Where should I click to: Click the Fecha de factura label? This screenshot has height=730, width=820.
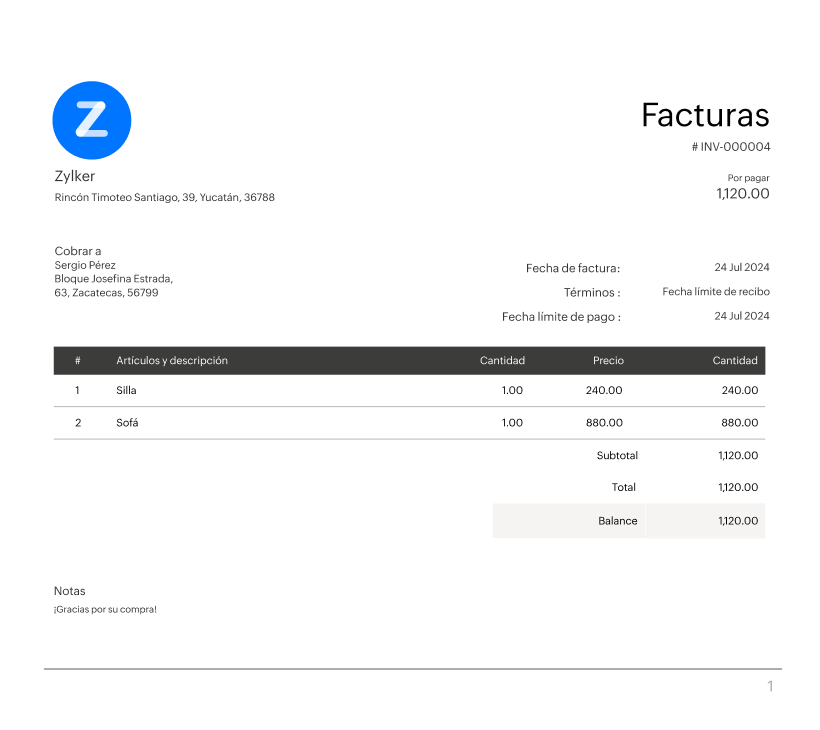click(x=573, y=268)
